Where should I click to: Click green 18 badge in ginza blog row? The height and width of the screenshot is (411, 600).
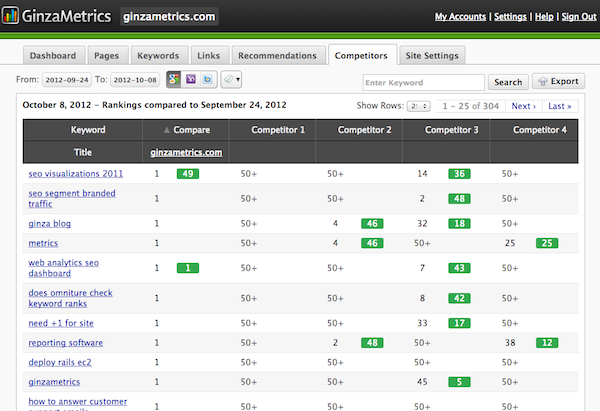tap(459, 223)
